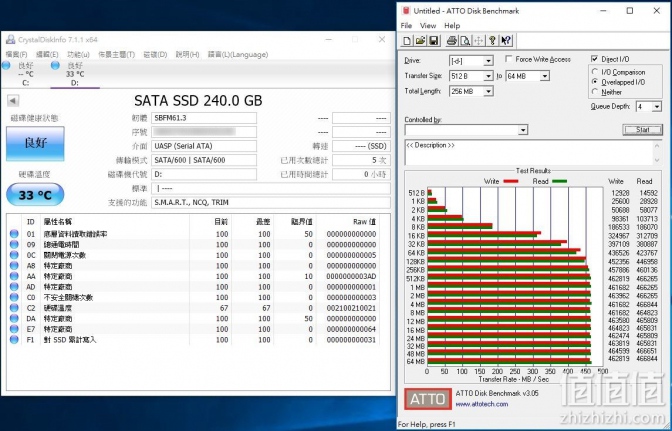Viewport: 672px width, 431px height.
Task: Click the status circle for attribute C2
Action: [x=14, y=308]
